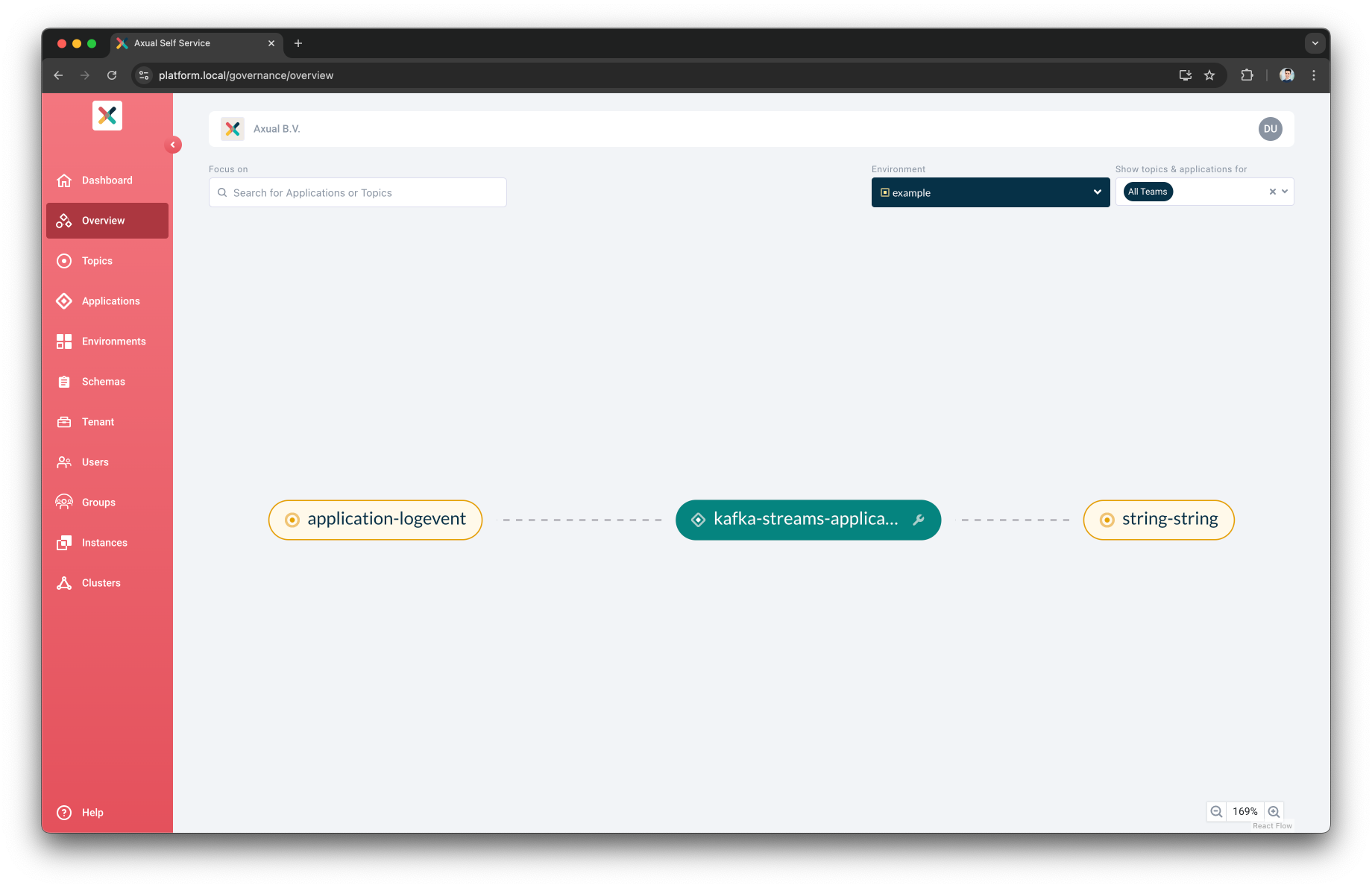Click the Dashboard home icon

[64, 180]
